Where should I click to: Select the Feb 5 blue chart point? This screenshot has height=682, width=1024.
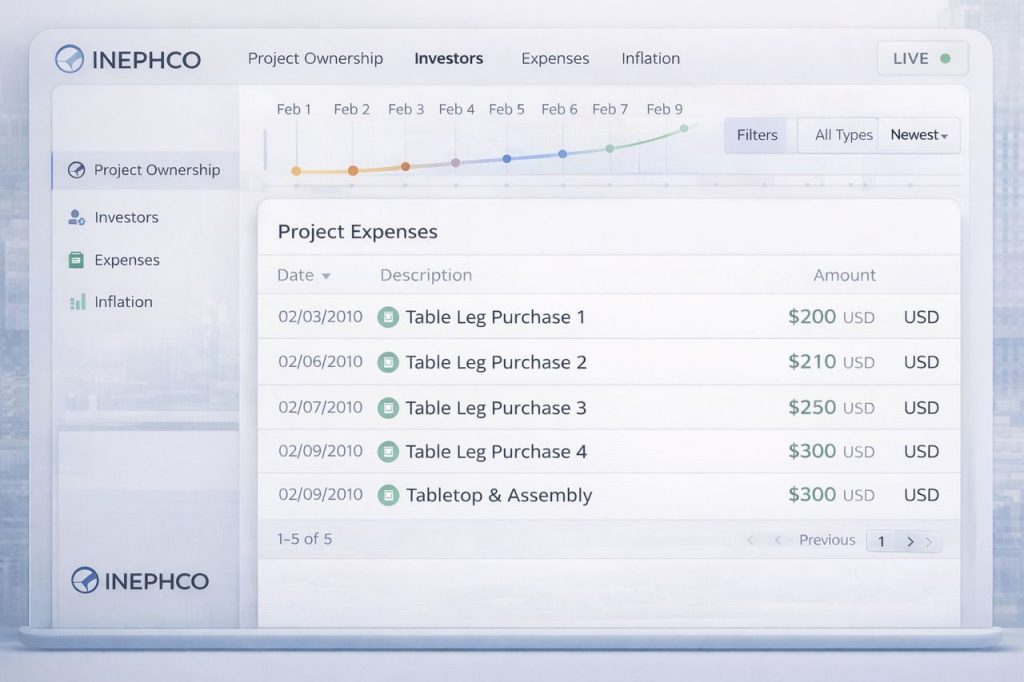(507, 159)
